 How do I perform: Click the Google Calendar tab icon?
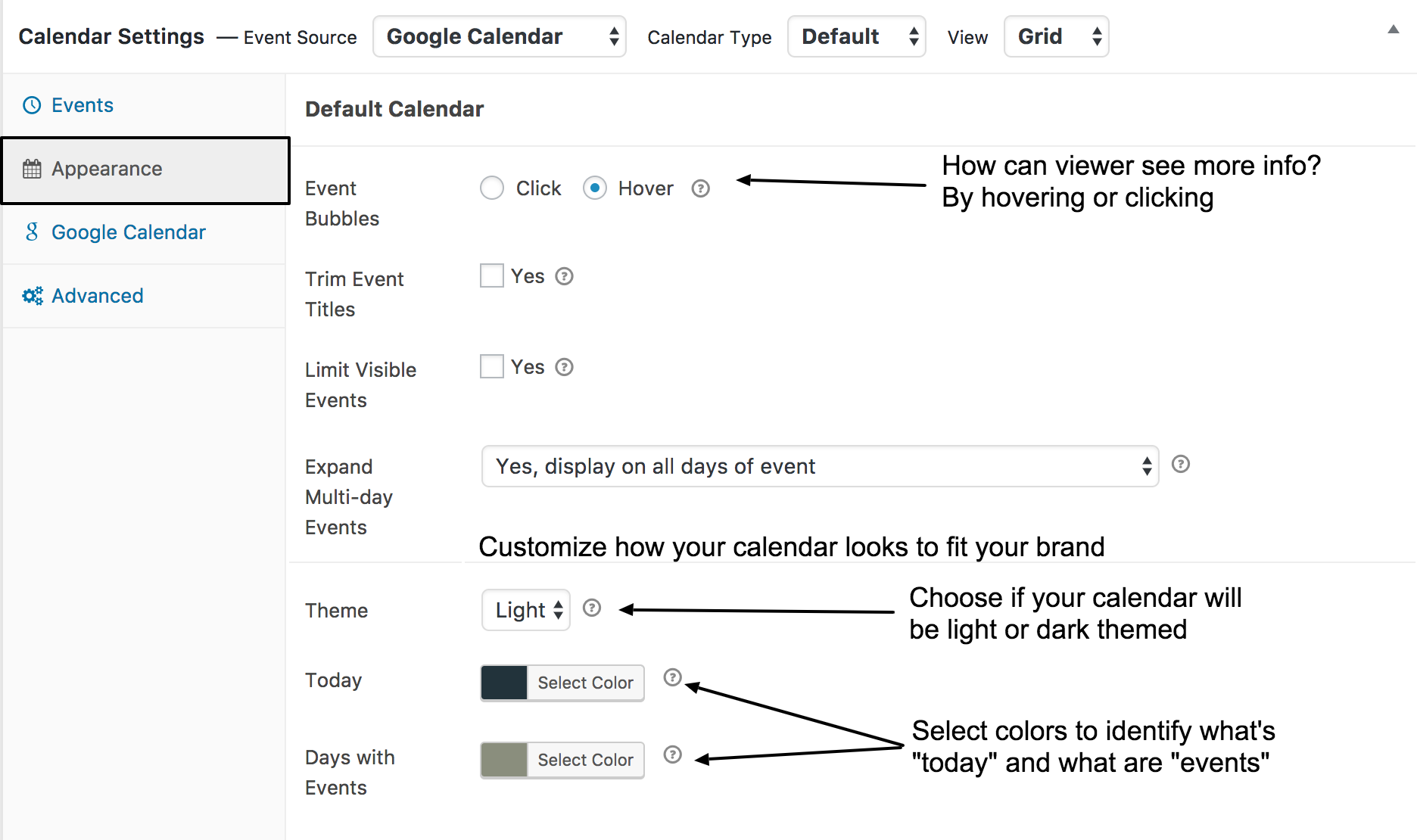pyautogui.click(x=32, y=232)
